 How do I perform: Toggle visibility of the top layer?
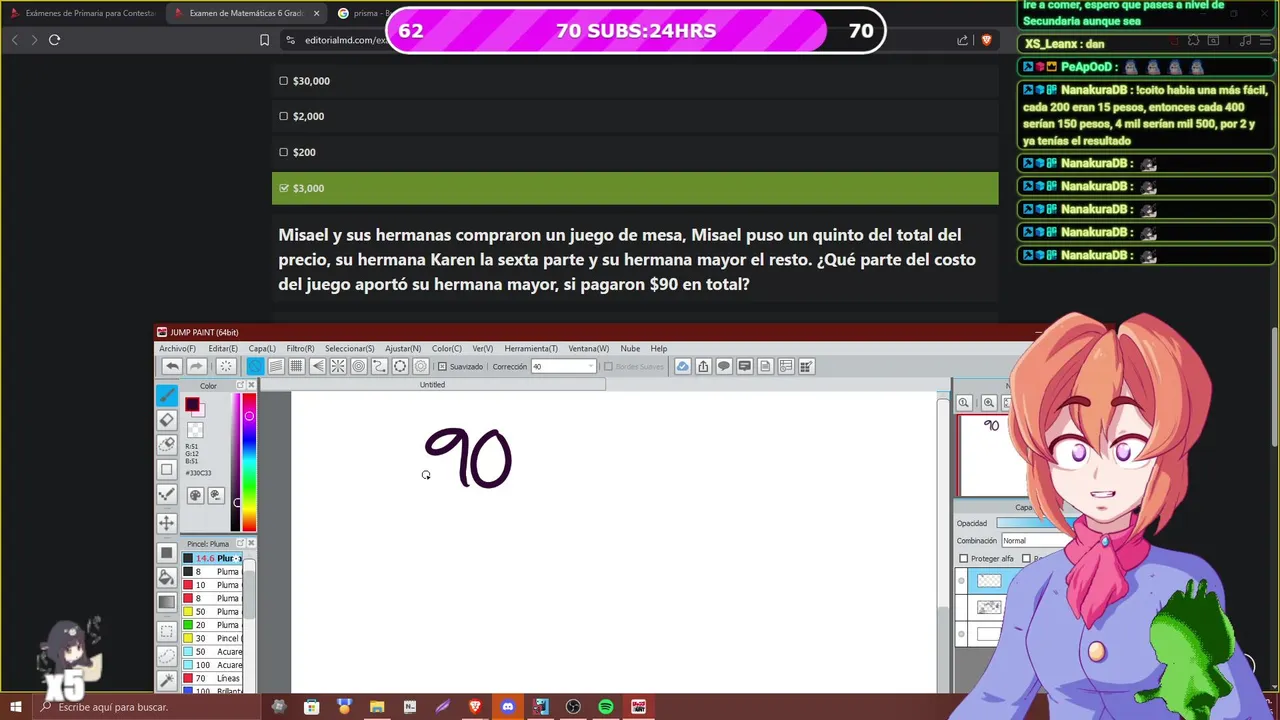pos(962,581)
